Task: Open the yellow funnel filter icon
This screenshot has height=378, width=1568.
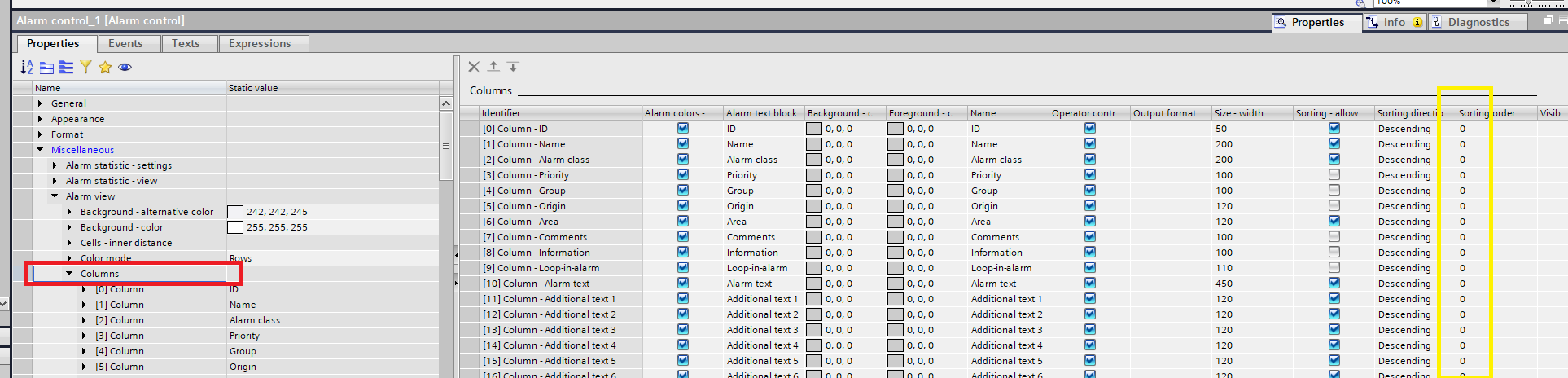Action: pos(85,68)
